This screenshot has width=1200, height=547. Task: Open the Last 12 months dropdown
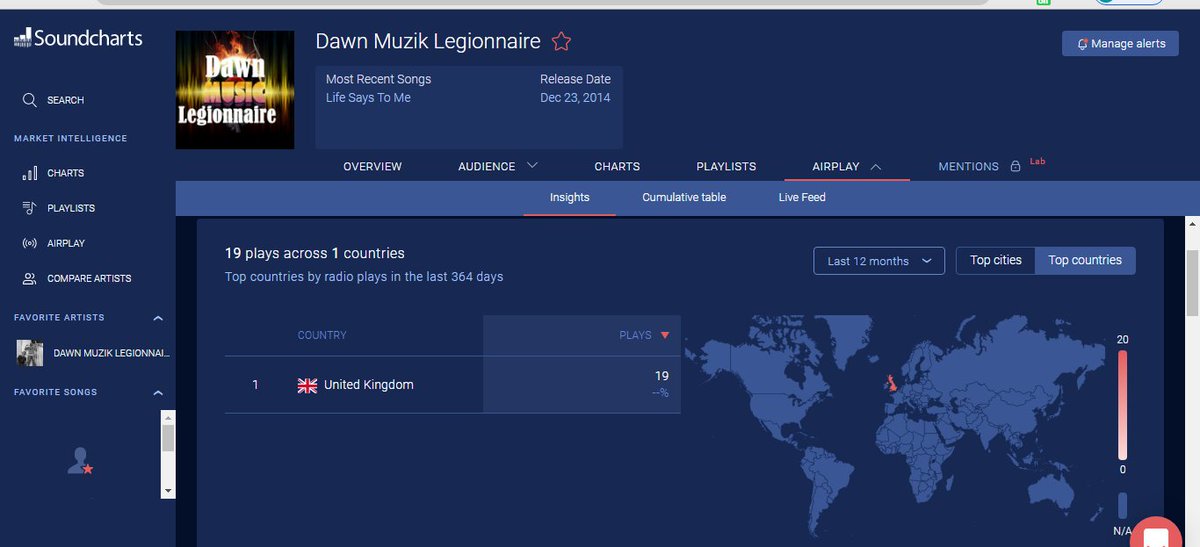pos(879,261)
